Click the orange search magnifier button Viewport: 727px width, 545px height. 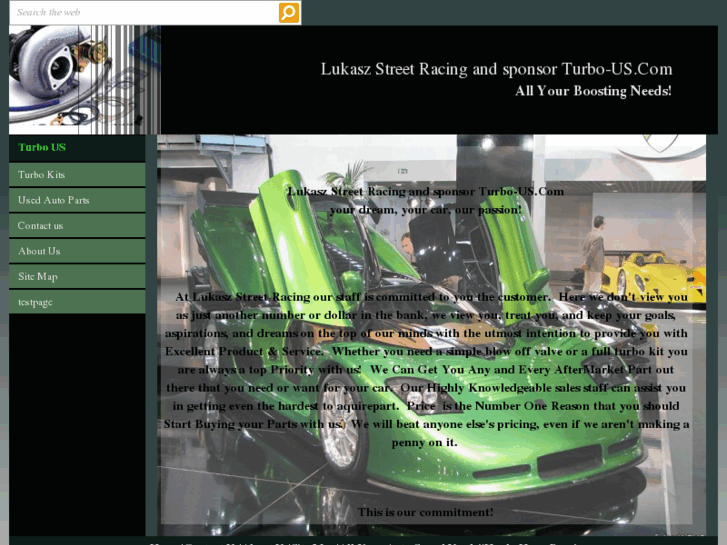point(288,13)
